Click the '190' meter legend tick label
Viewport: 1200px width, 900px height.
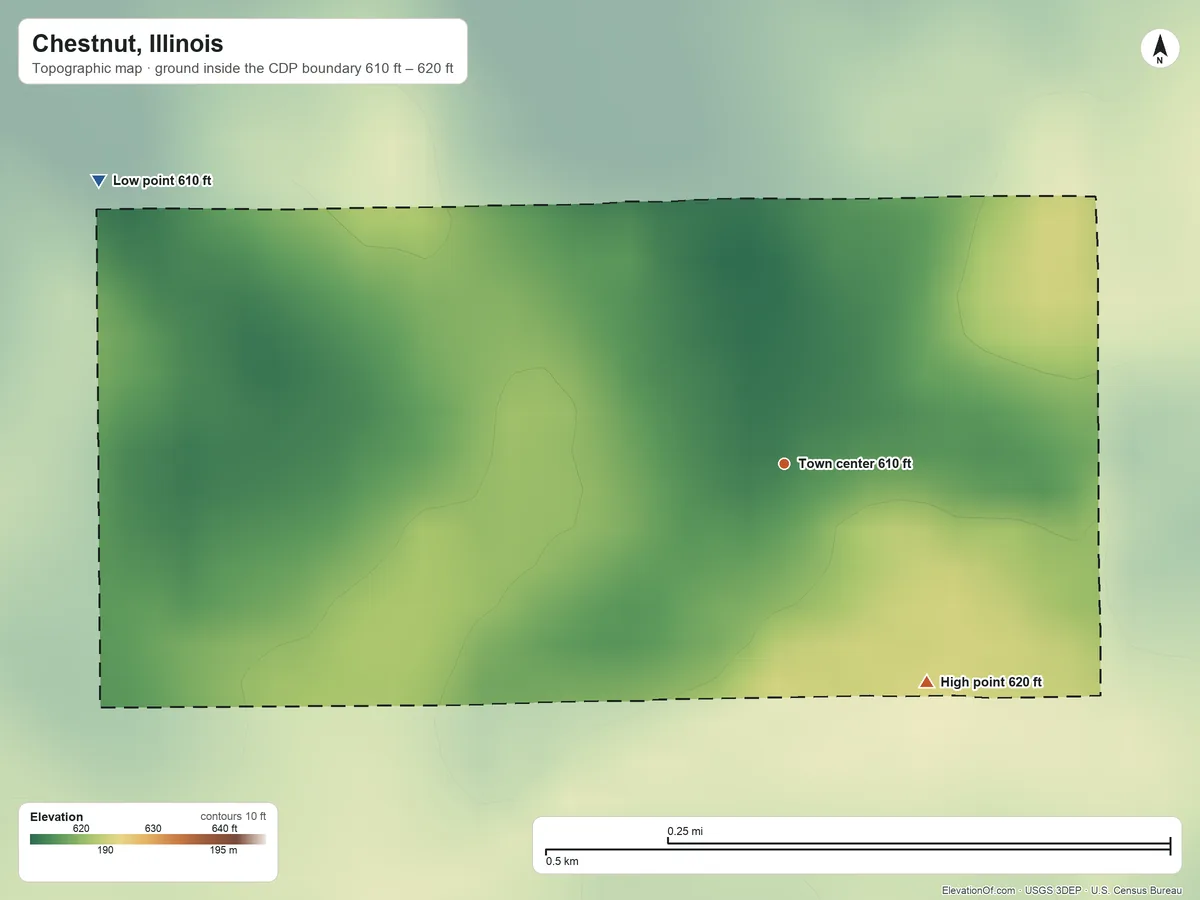[105, 851]
